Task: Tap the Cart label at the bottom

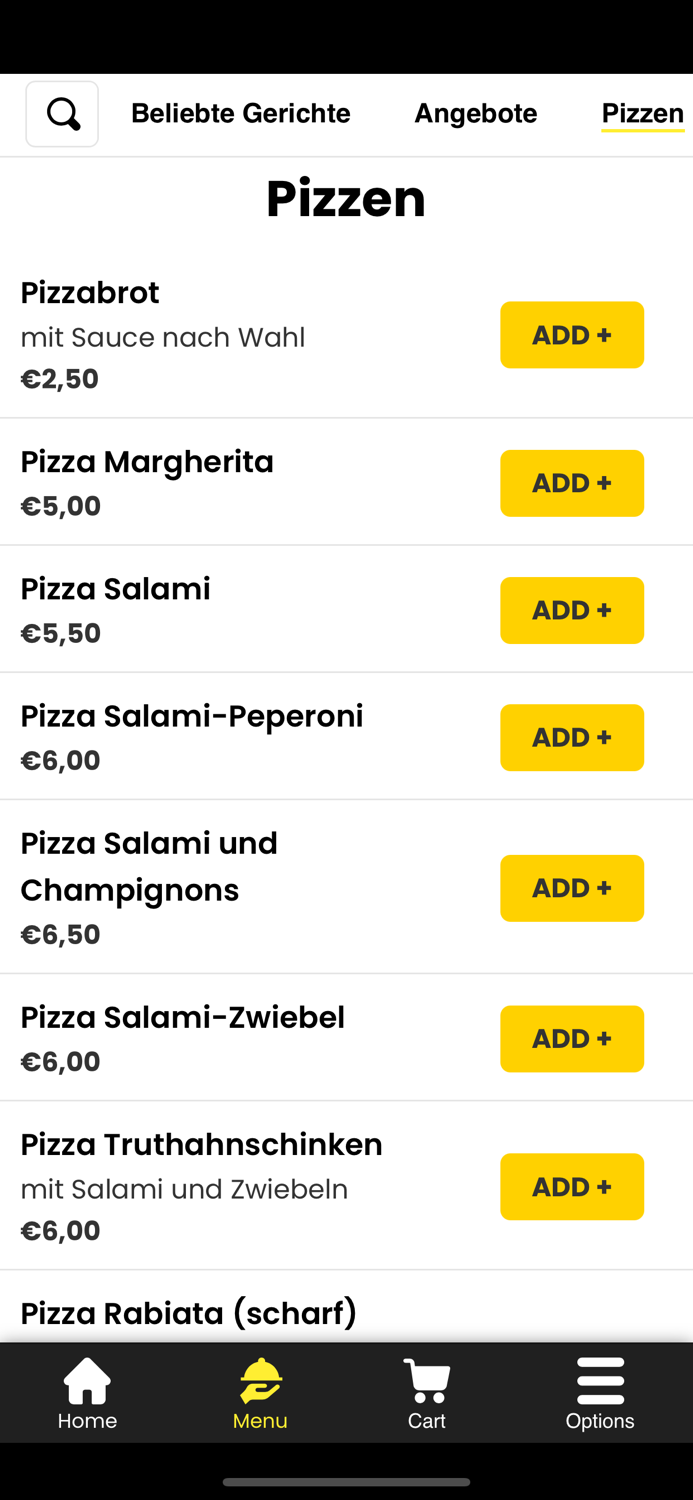Action: [x=427, y=1421]
